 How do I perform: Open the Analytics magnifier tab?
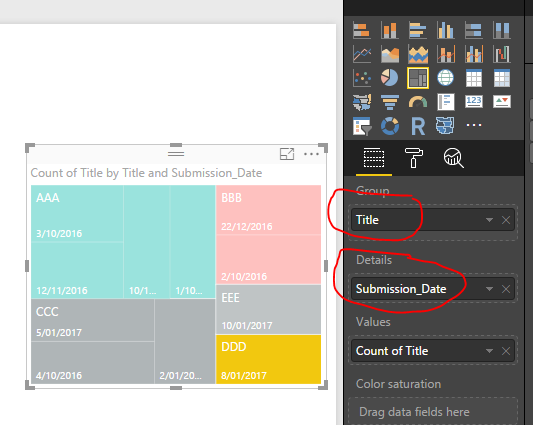click(453, 158)
